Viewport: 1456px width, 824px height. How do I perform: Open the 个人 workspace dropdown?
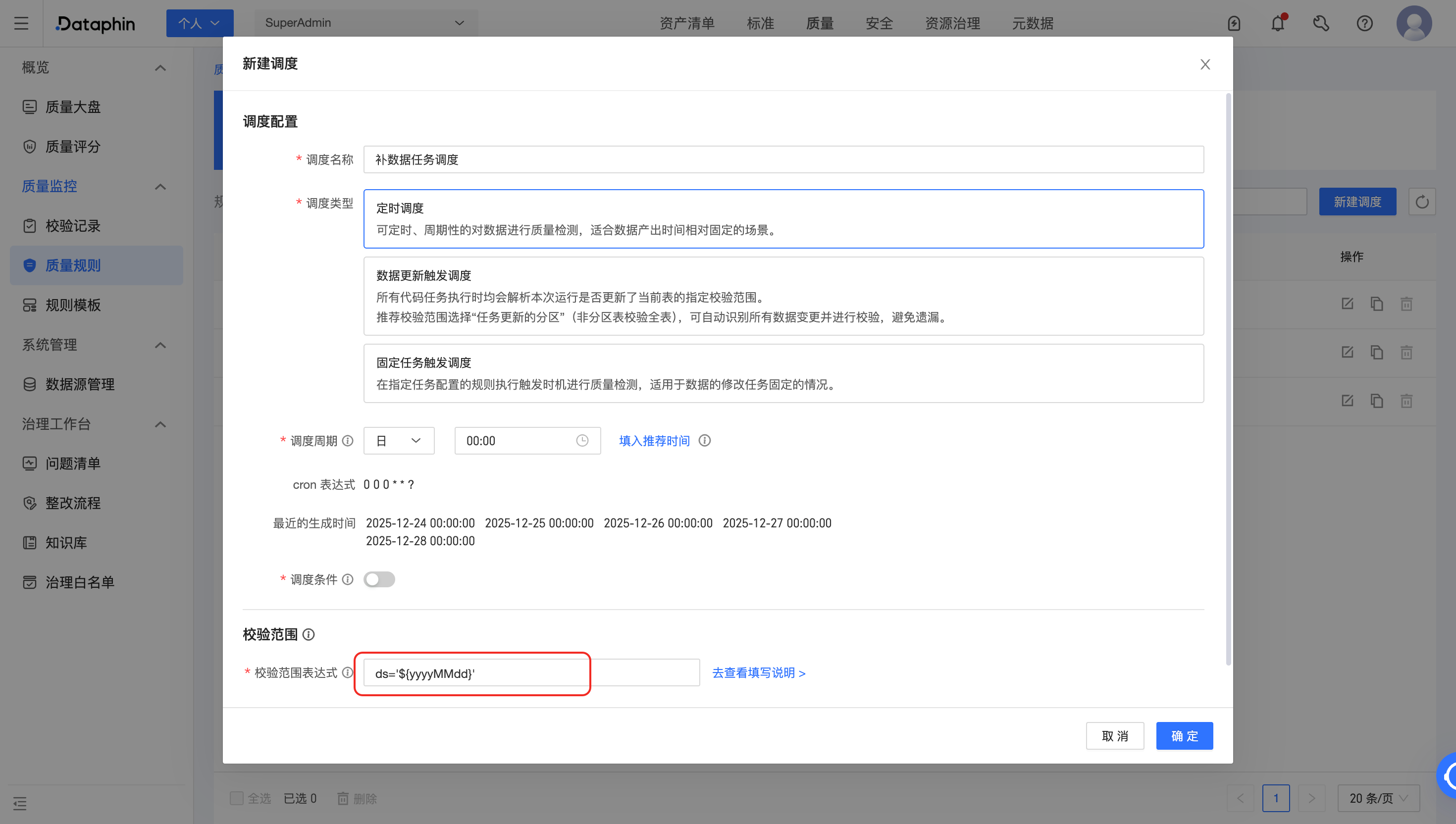click(199, 23)
